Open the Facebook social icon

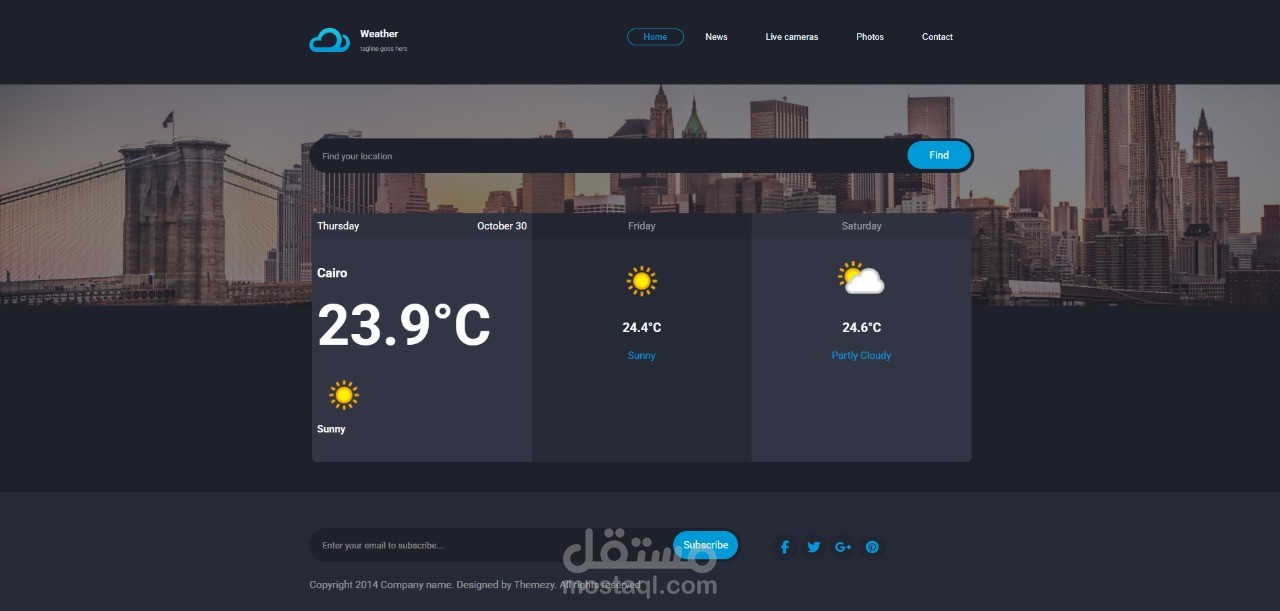pyautogui.click(x=784, y=546)
